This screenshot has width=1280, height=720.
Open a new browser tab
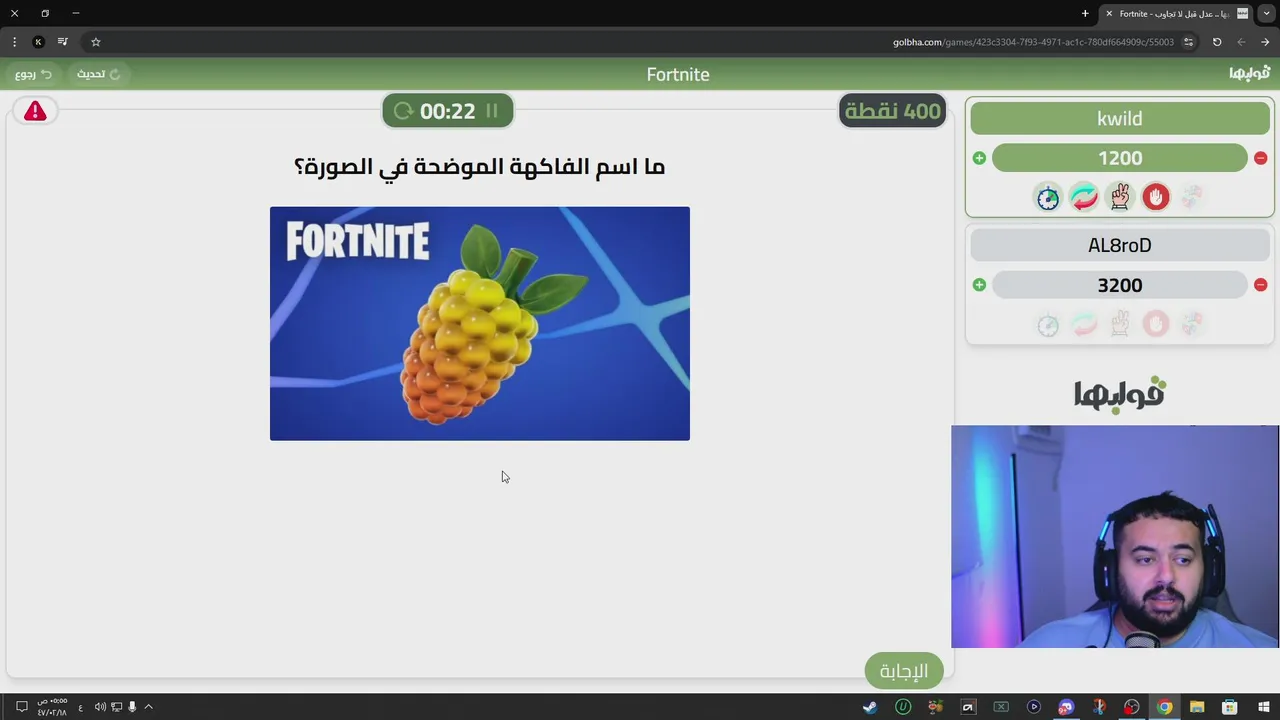[1085, 13]
